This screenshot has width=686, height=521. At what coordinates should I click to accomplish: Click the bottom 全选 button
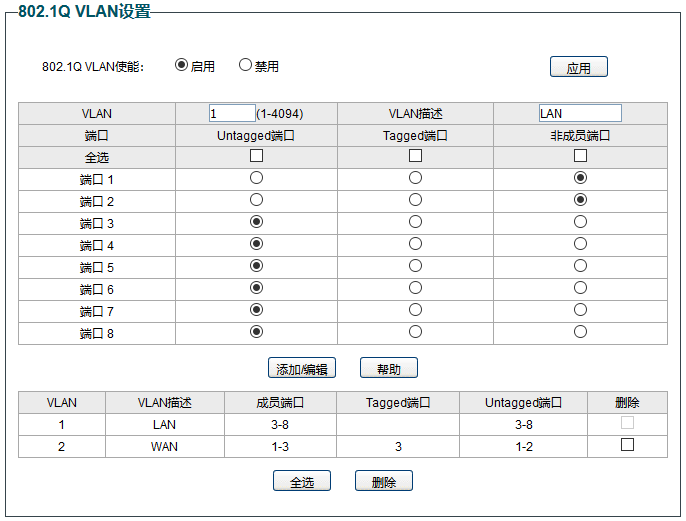point(302,481)
